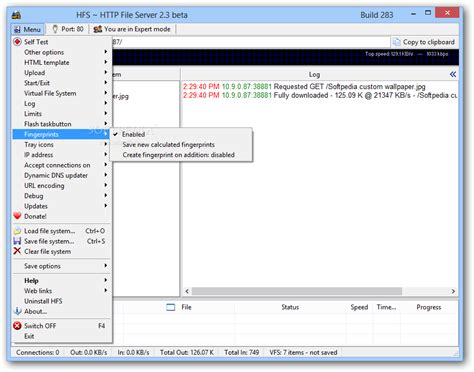The height and width of the screenshot is (372, 474).
Task: Open the URL encoding submenu
Action: tap(61, 186)
